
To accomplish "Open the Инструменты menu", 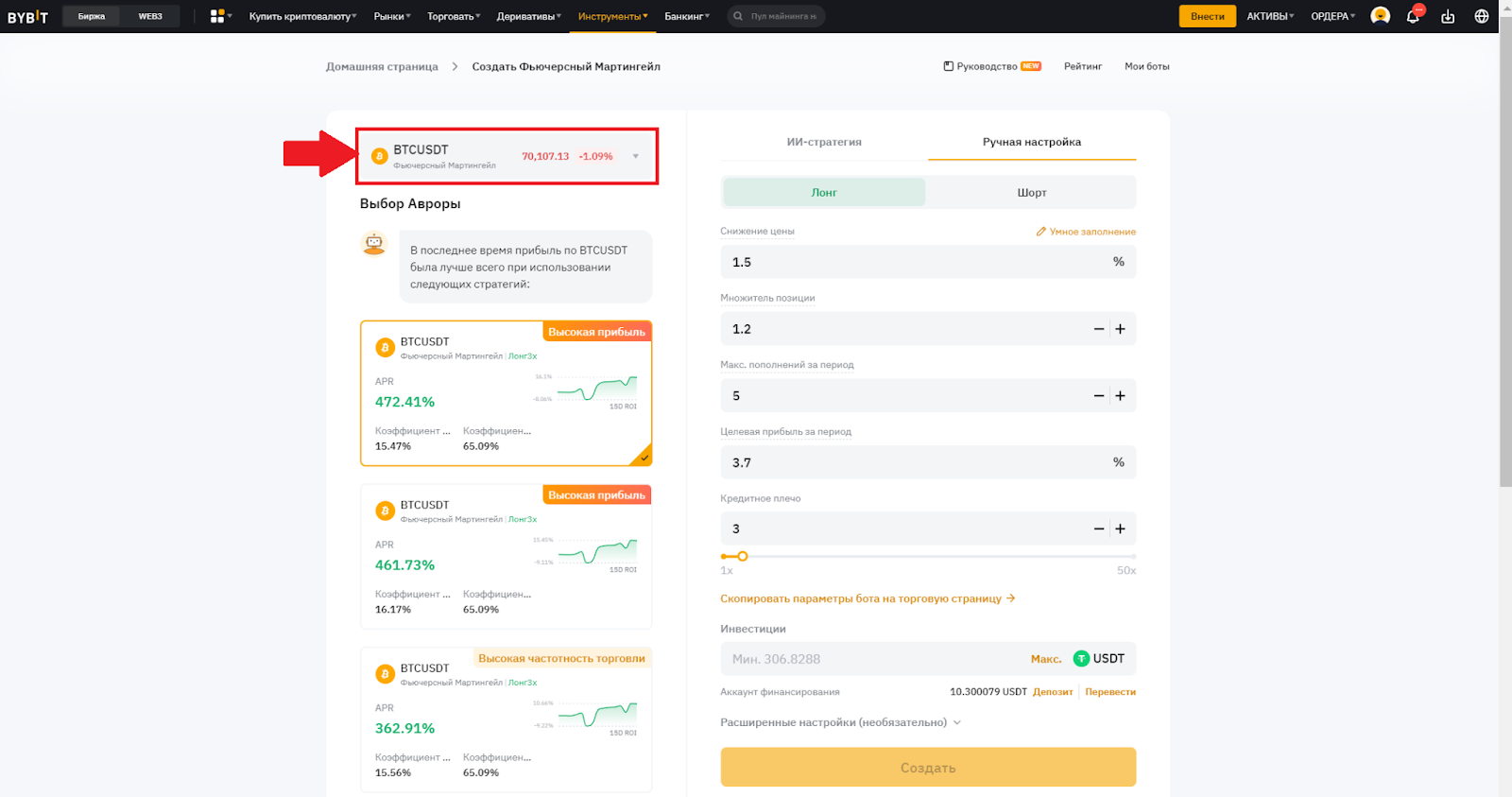I will [612, 16].
